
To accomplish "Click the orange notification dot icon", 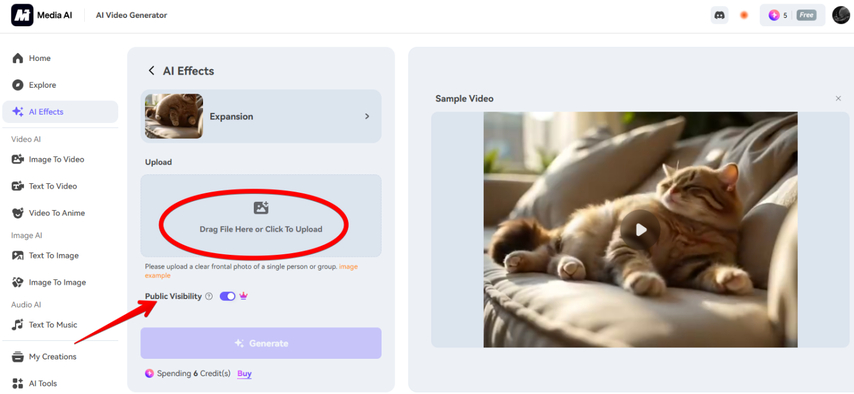I will pyautogui.click(x=744, y=15).
